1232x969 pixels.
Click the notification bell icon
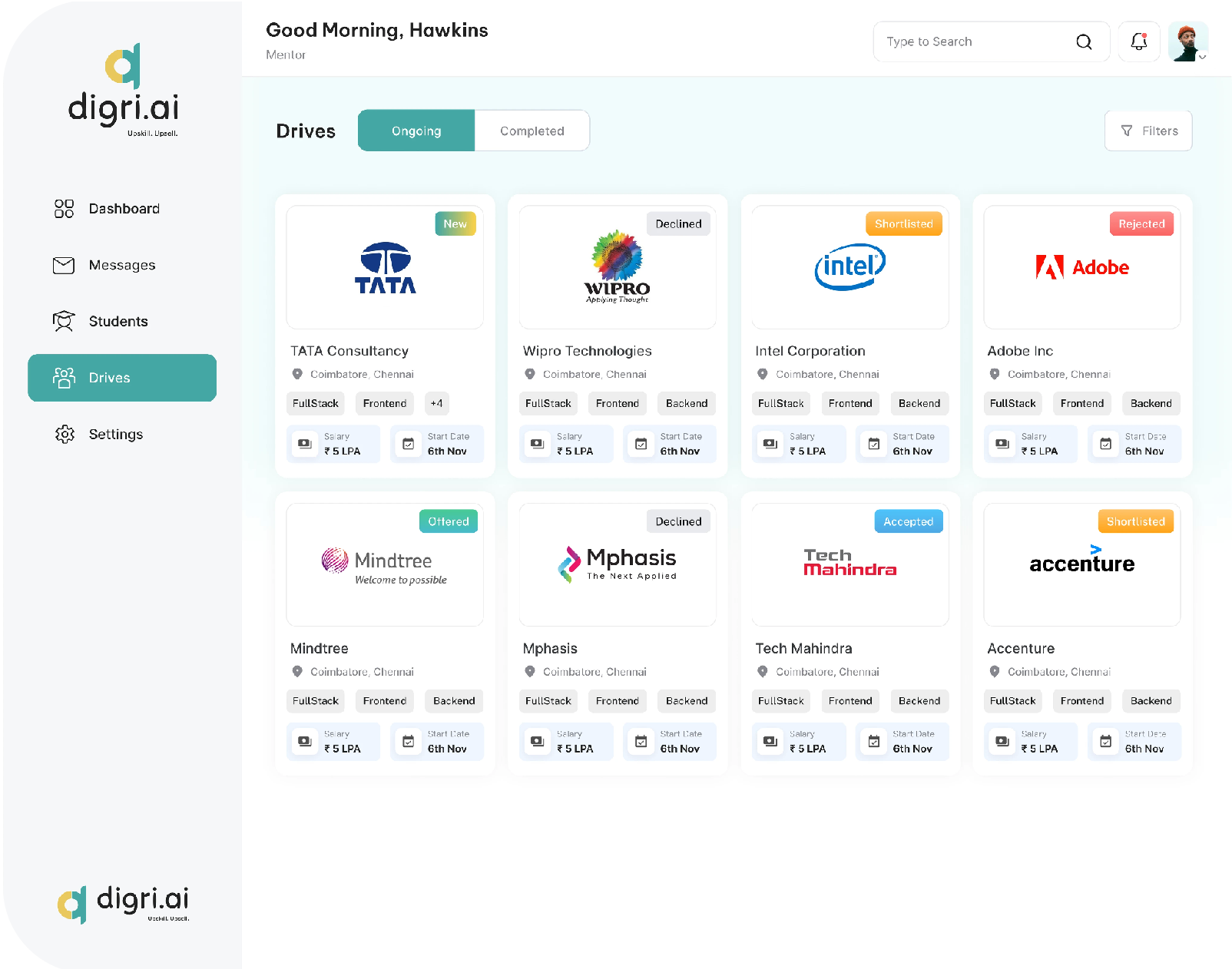point(1138,42)
